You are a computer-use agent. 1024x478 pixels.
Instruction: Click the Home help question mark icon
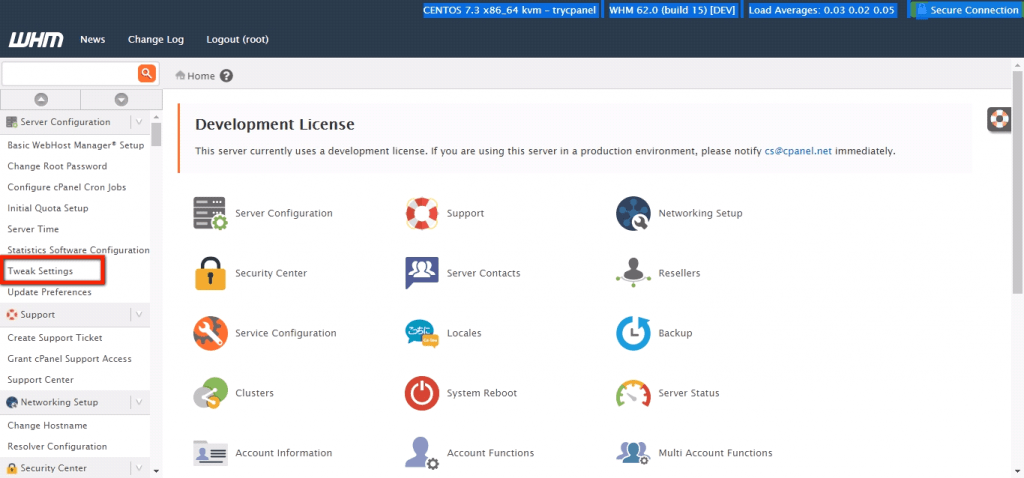[x=227, y=76]
